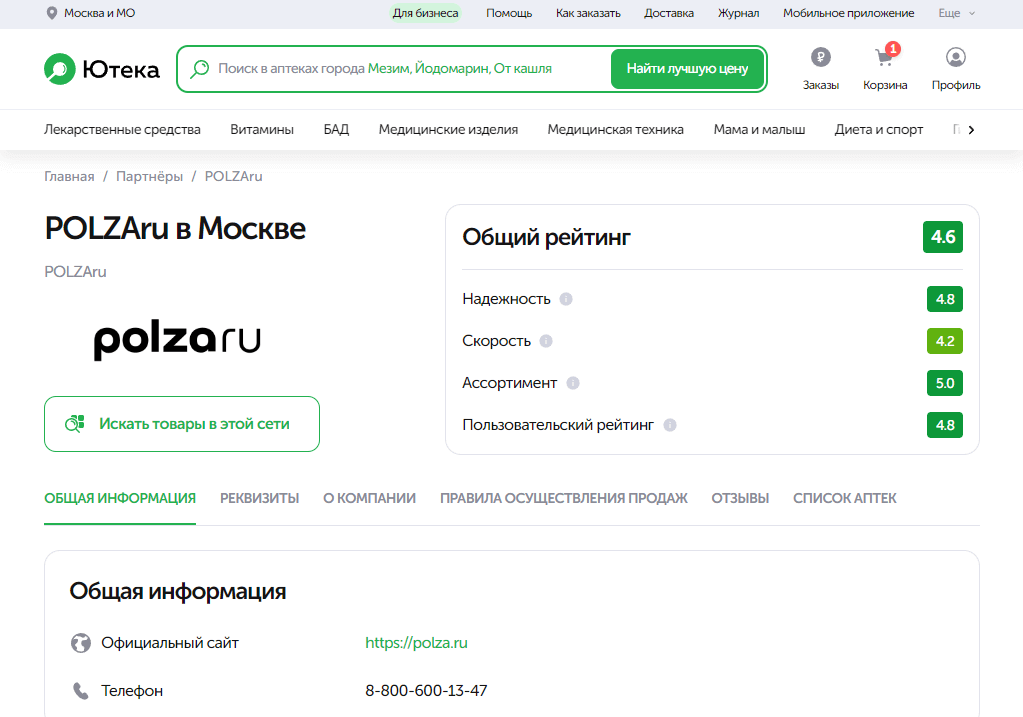Open ПРАВИЛА ОСУЩЕСТВЛЕНИЯ ПРОДАЖ tab
The height and width of the screenshot is (717, 1023).
(564, 498)
